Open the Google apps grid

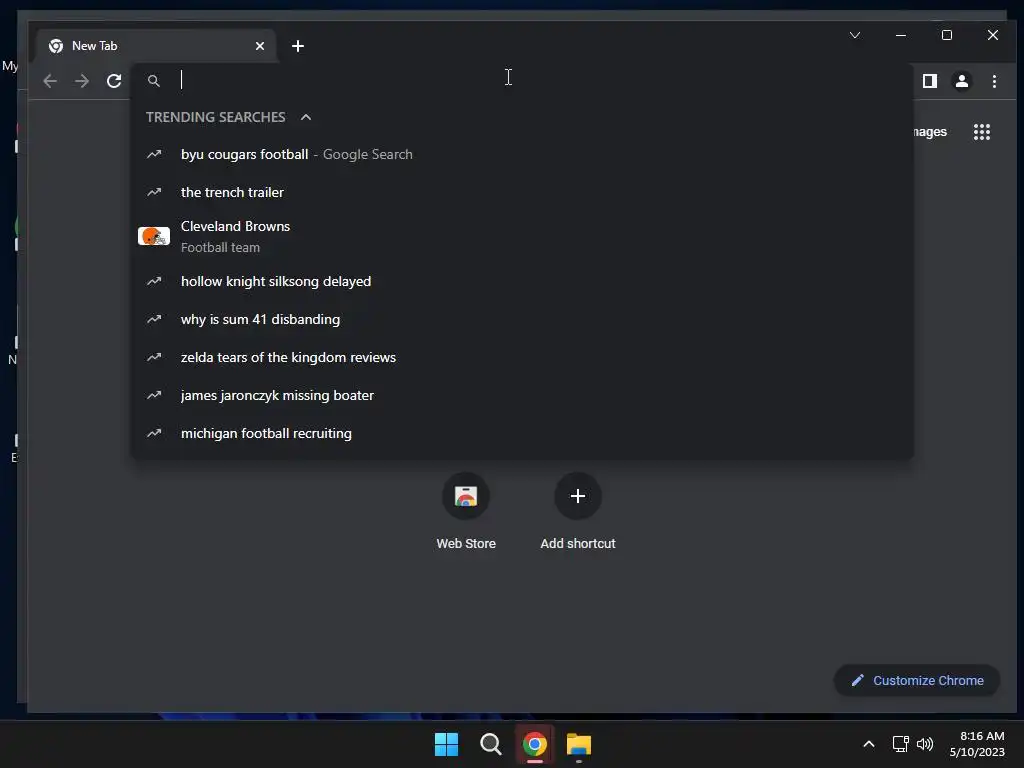tap(982, 132)
